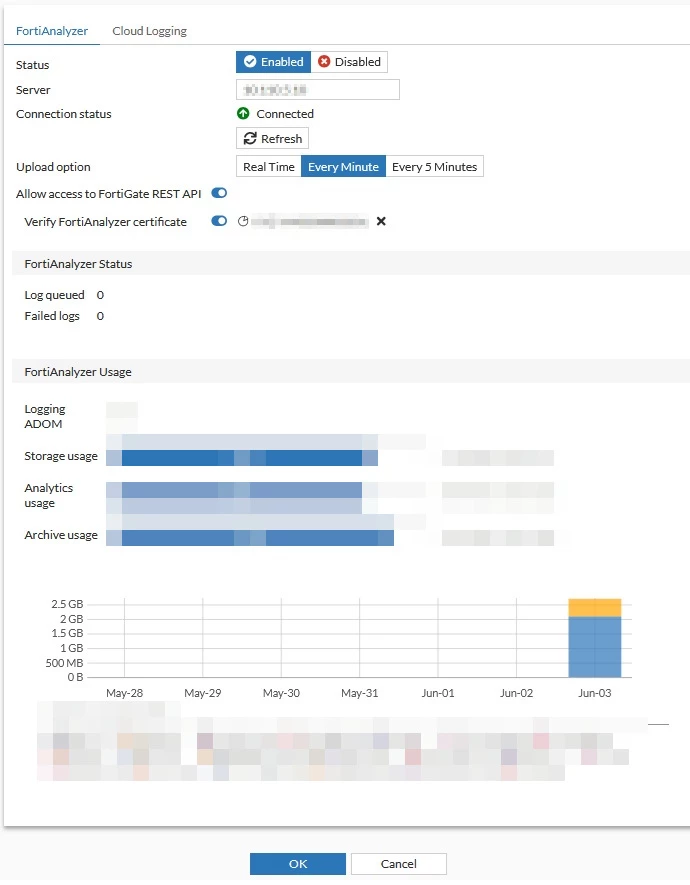Click the May-31 axis label
Screen dimensions: 690x885
[359, 693]
